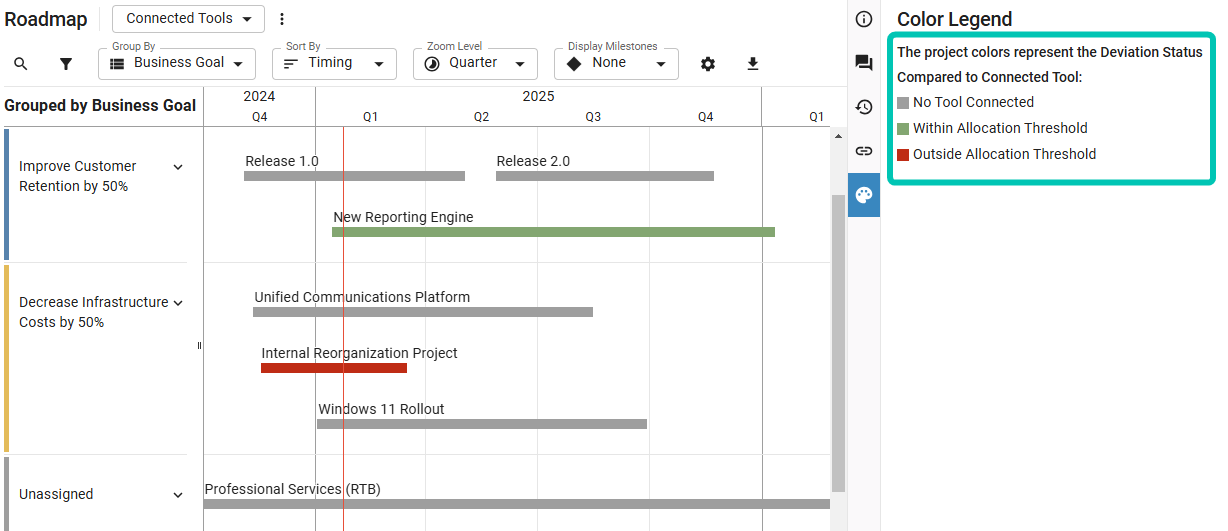Screen dimensions: 1228x531
Task: Collapse the Decrease Infrastructure Costs group
Action: [x=178, y=303]
